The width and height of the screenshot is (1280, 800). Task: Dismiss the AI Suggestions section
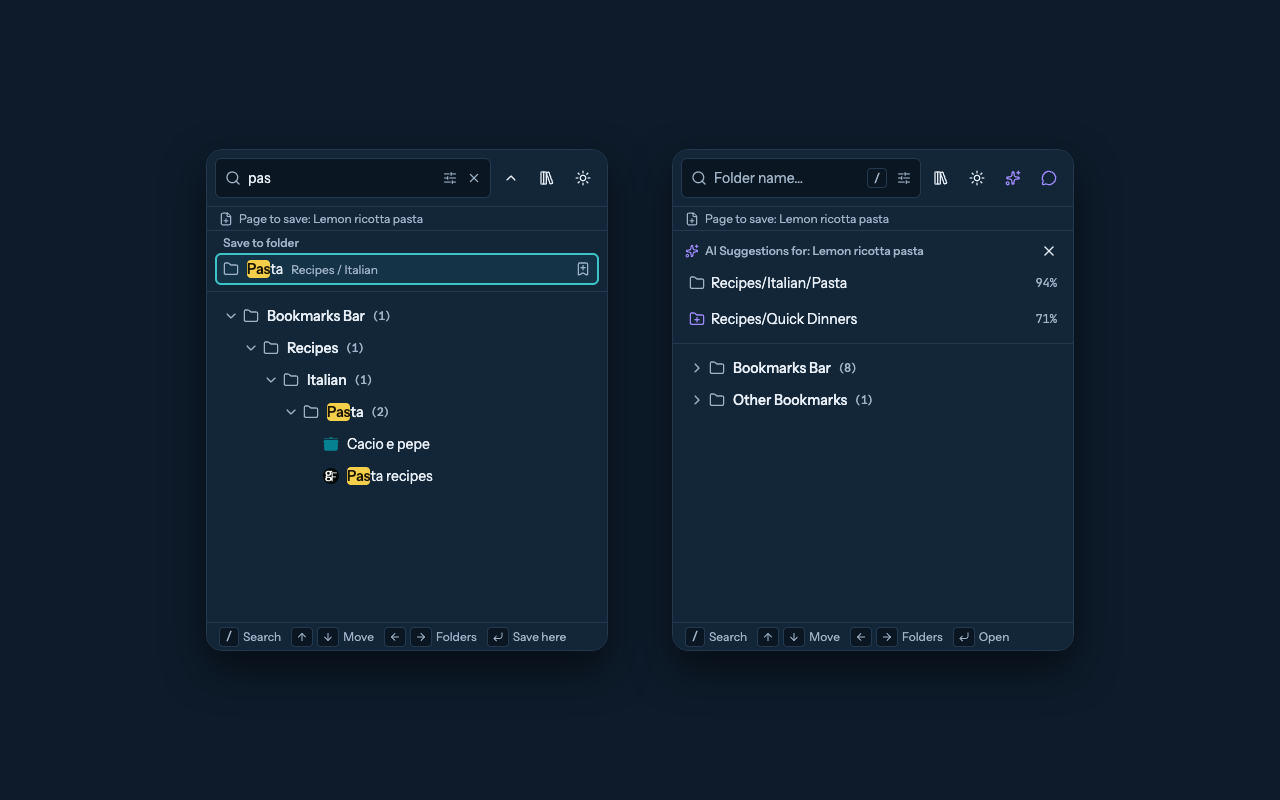pyautogui.click(x=1049, y=251)
